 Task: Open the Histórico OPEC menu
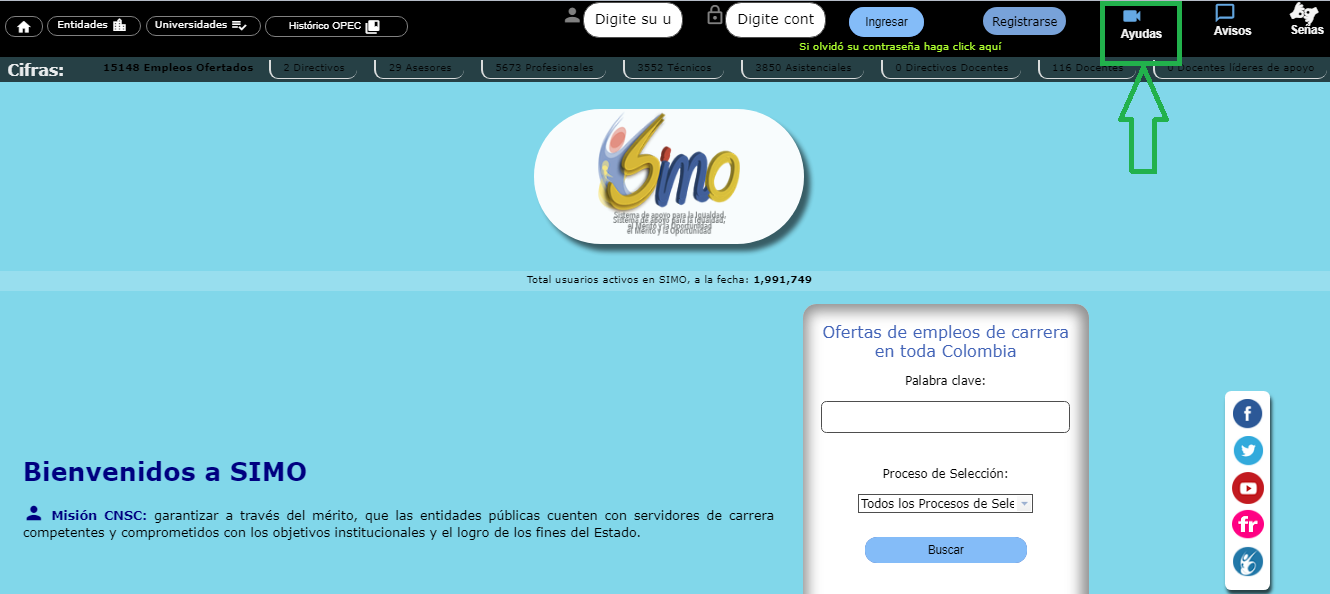click(335, 27)
